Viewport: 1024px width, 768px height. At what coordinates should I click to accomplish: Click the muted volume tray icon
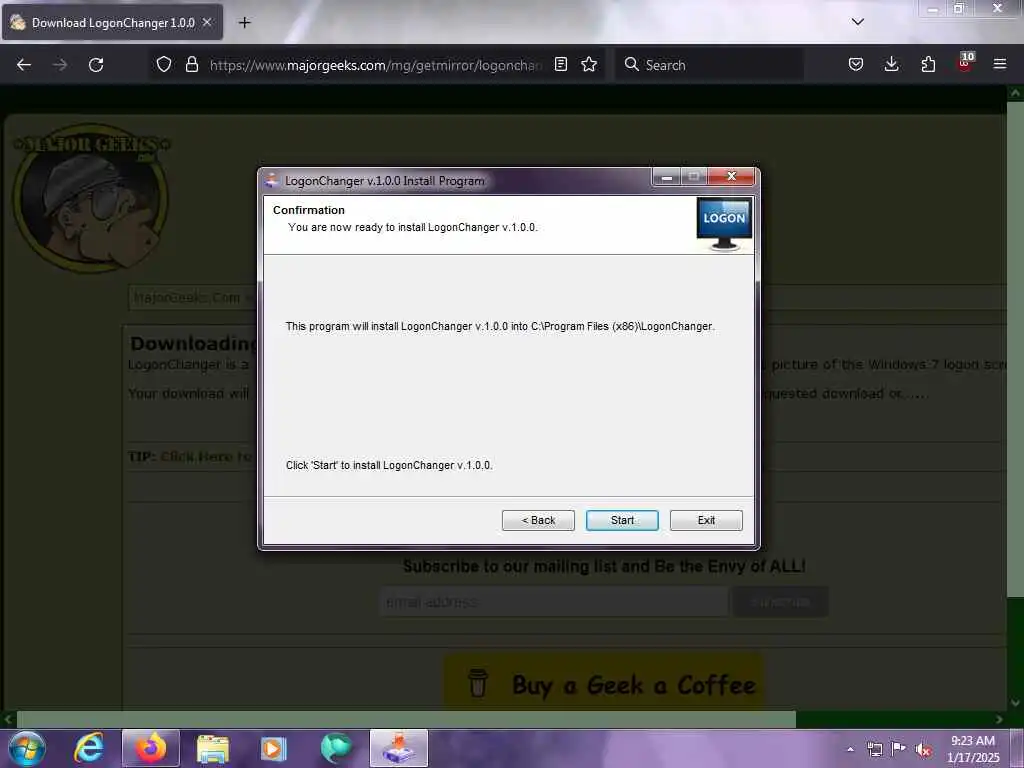click(923, 750)
